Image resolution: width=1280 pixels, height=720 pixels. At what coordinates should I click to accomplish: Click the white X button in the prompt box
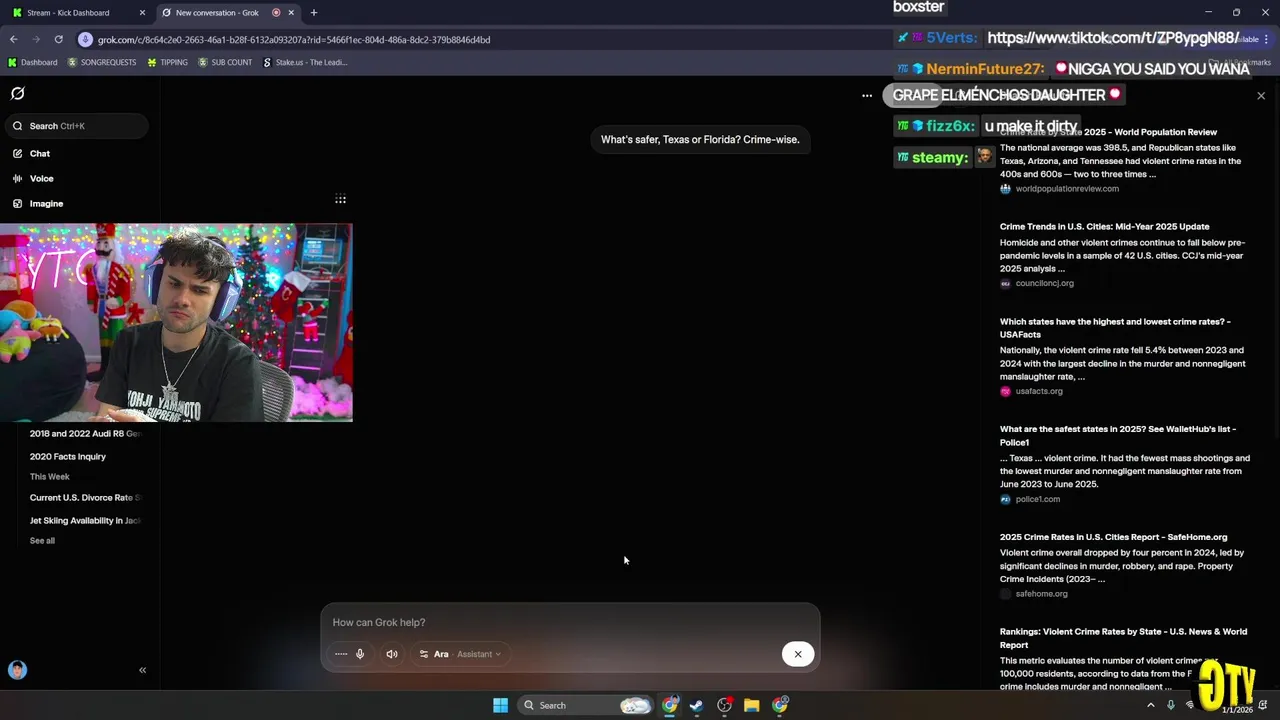(798, 654)
